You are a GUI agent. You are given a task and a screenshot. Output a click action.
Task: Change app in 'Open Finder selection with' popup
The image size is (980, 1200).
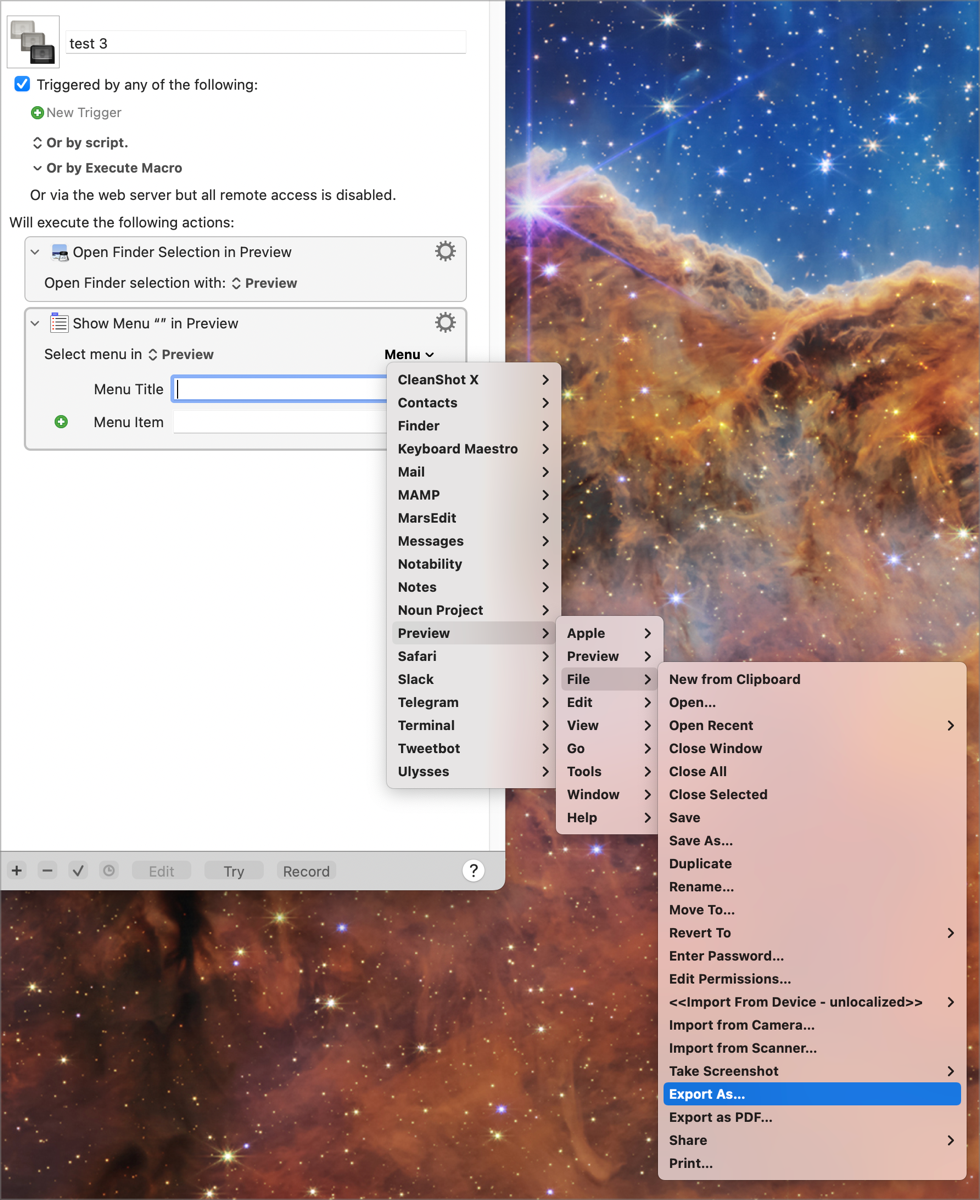point(265,283)
